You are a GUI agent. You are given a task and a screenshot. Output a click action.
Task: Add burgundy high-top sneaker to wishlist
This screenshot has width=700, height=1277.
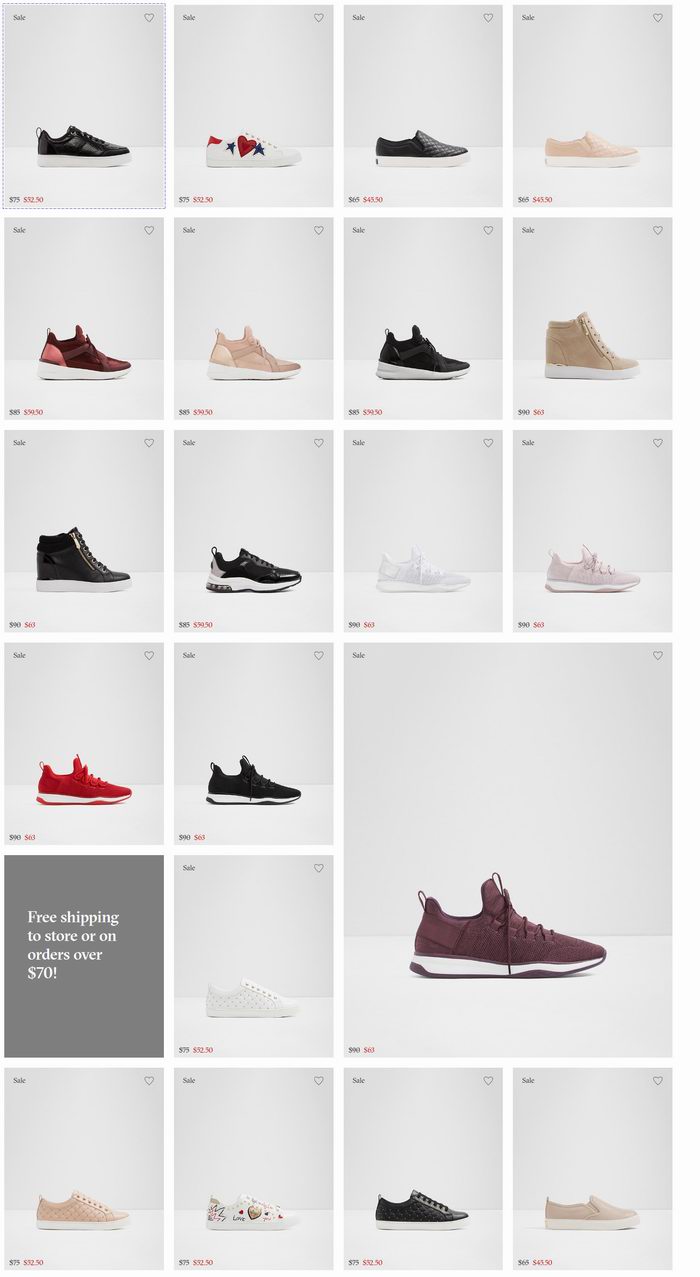coord(149,230)
